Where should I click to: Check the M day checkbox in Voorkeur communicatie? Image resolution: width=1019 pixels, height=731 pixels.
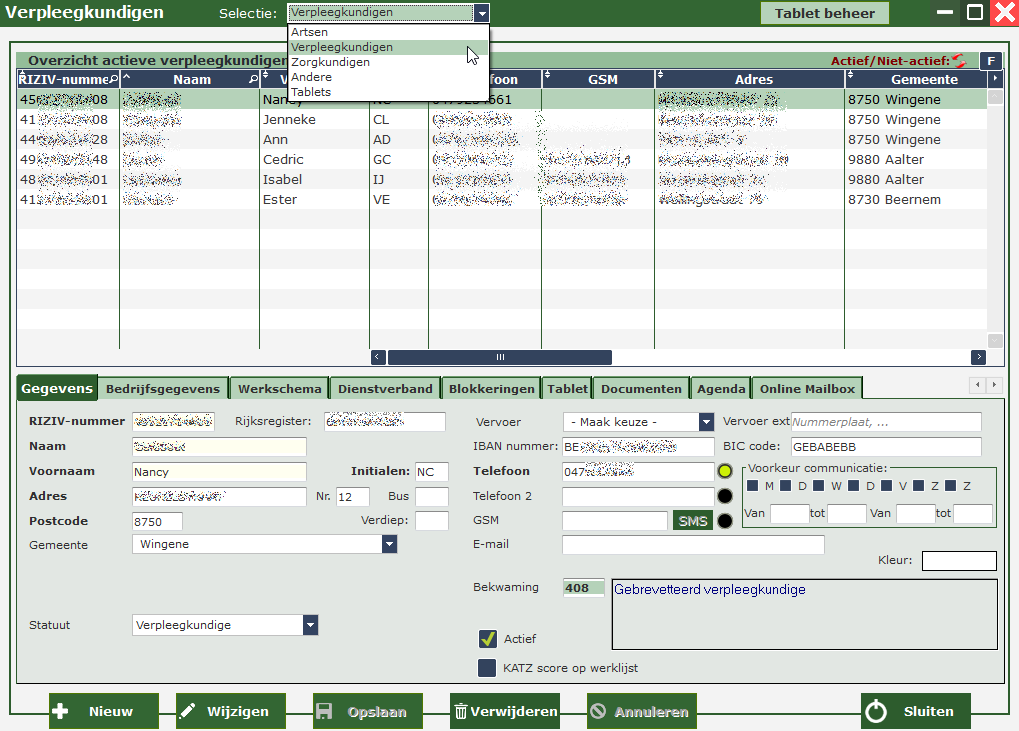pyautogui.click(x=753, y=486)
